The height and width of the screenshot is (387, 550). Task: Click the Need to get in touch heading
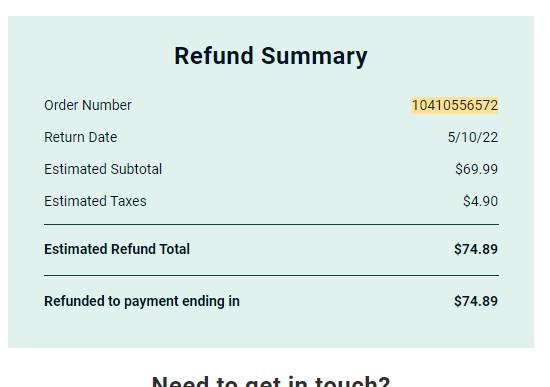271,381
